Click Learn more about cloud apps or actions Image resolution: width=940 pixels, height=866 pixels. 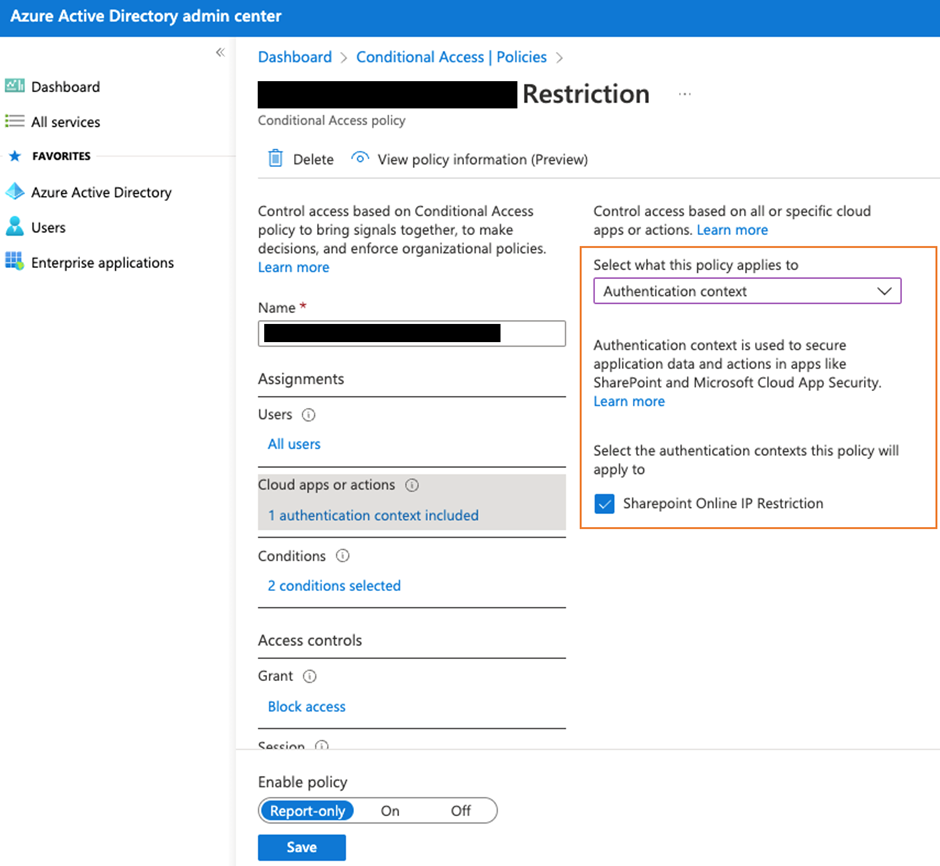732,230
